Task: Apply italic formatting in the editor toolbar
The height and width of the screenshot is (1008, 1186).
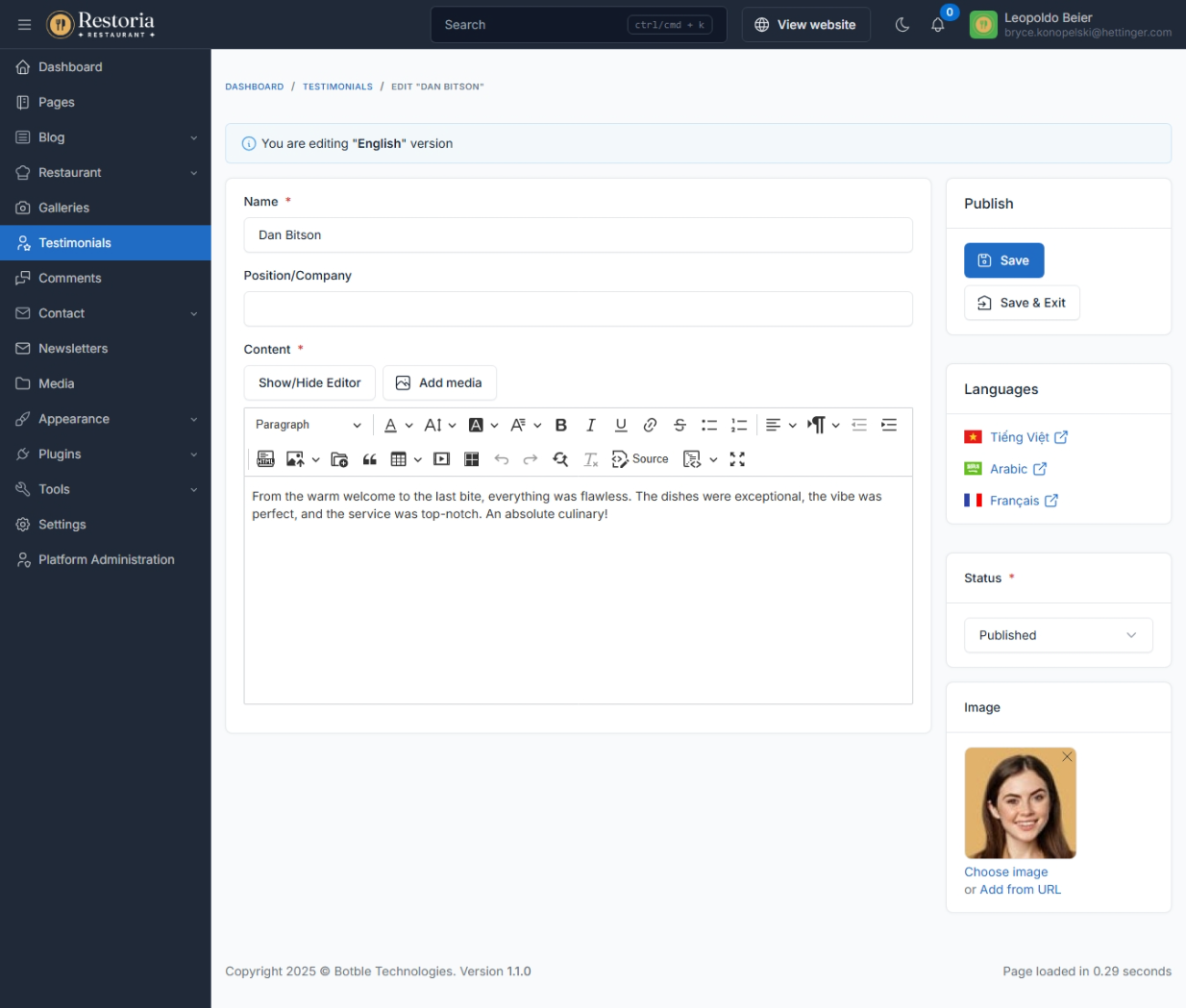Action: [x=591, y=425]
